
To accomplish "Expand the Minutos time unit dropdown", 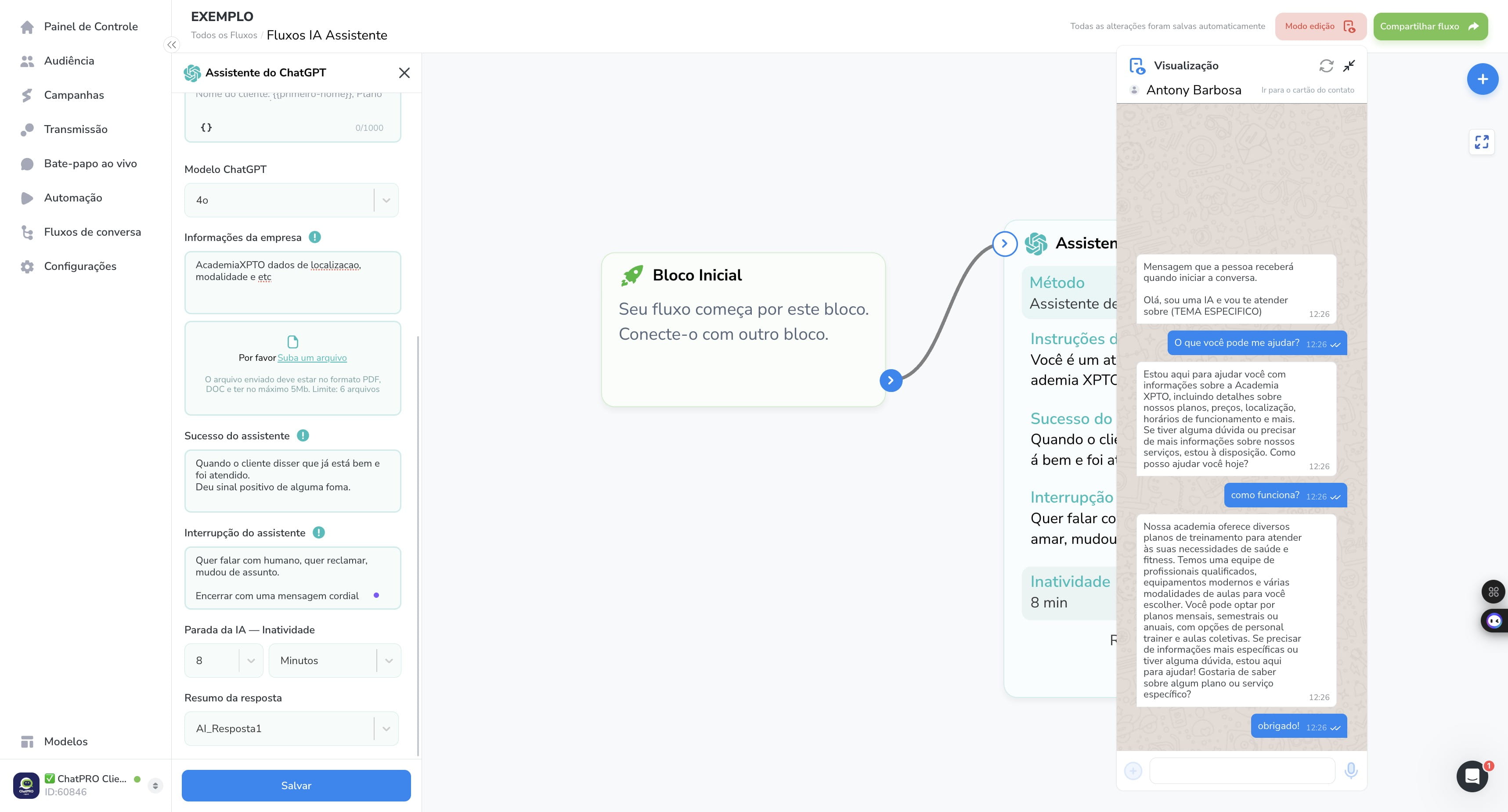I will [335, 661].
